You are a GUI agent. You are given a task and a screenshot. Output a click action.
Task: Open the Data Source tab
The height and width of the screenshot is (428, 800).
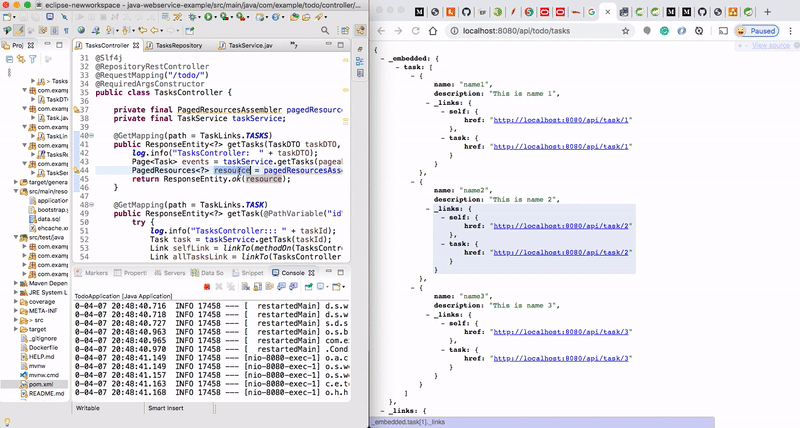tap(207, 273)
